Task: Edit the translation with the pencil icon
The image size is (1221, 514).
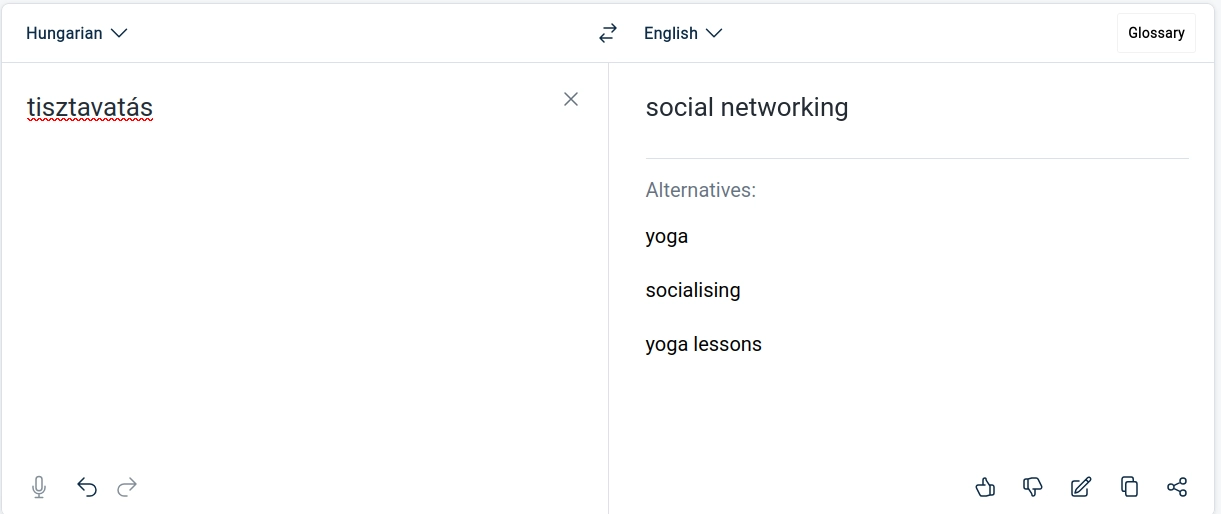Action: 1081,487
